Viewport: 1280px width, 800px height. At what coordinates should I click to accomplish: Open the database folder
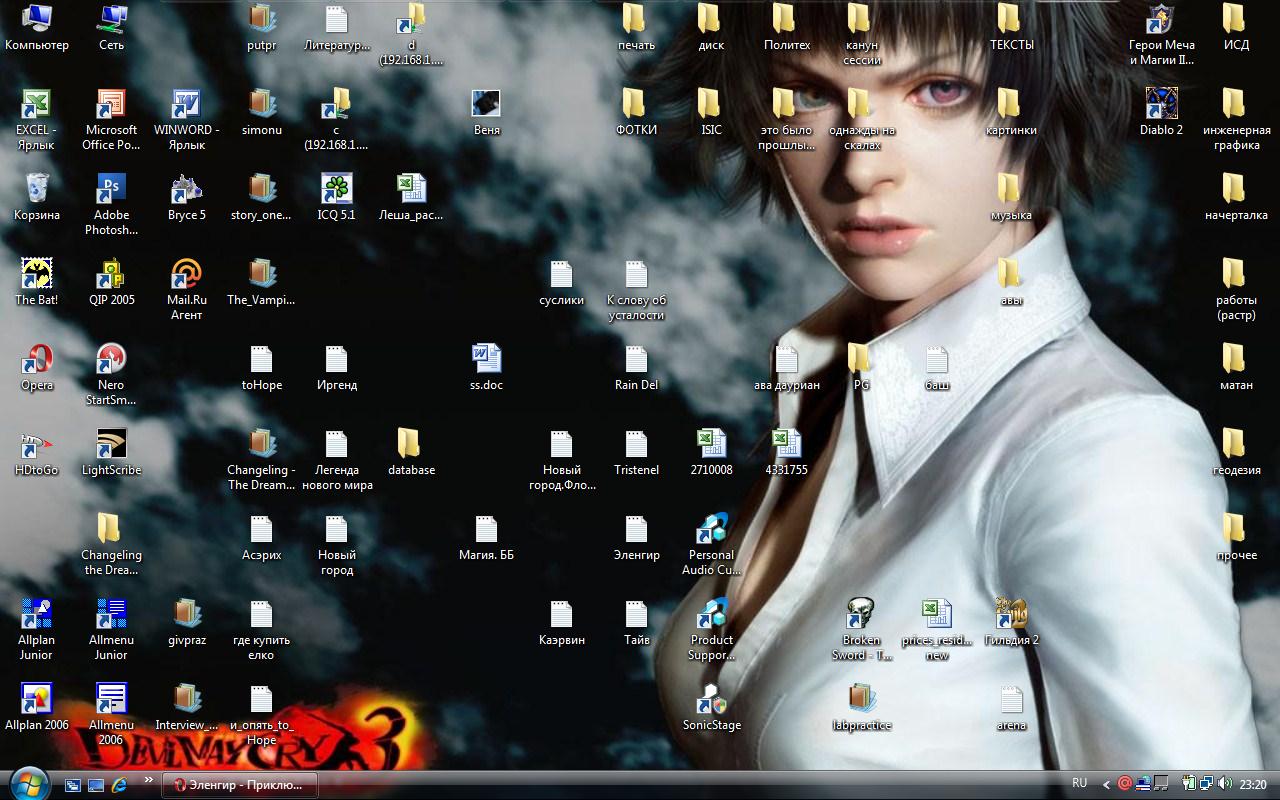click(x=411, y=452)
